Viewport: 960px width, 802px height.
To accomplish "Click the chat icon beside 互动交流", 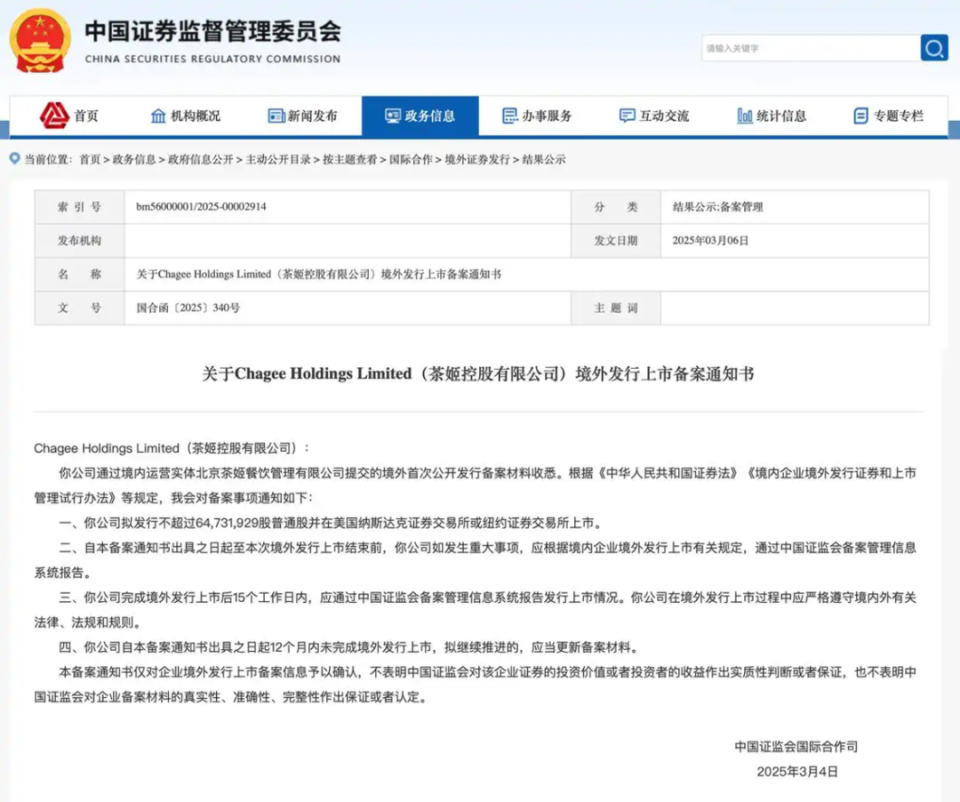I will [627, 116].
